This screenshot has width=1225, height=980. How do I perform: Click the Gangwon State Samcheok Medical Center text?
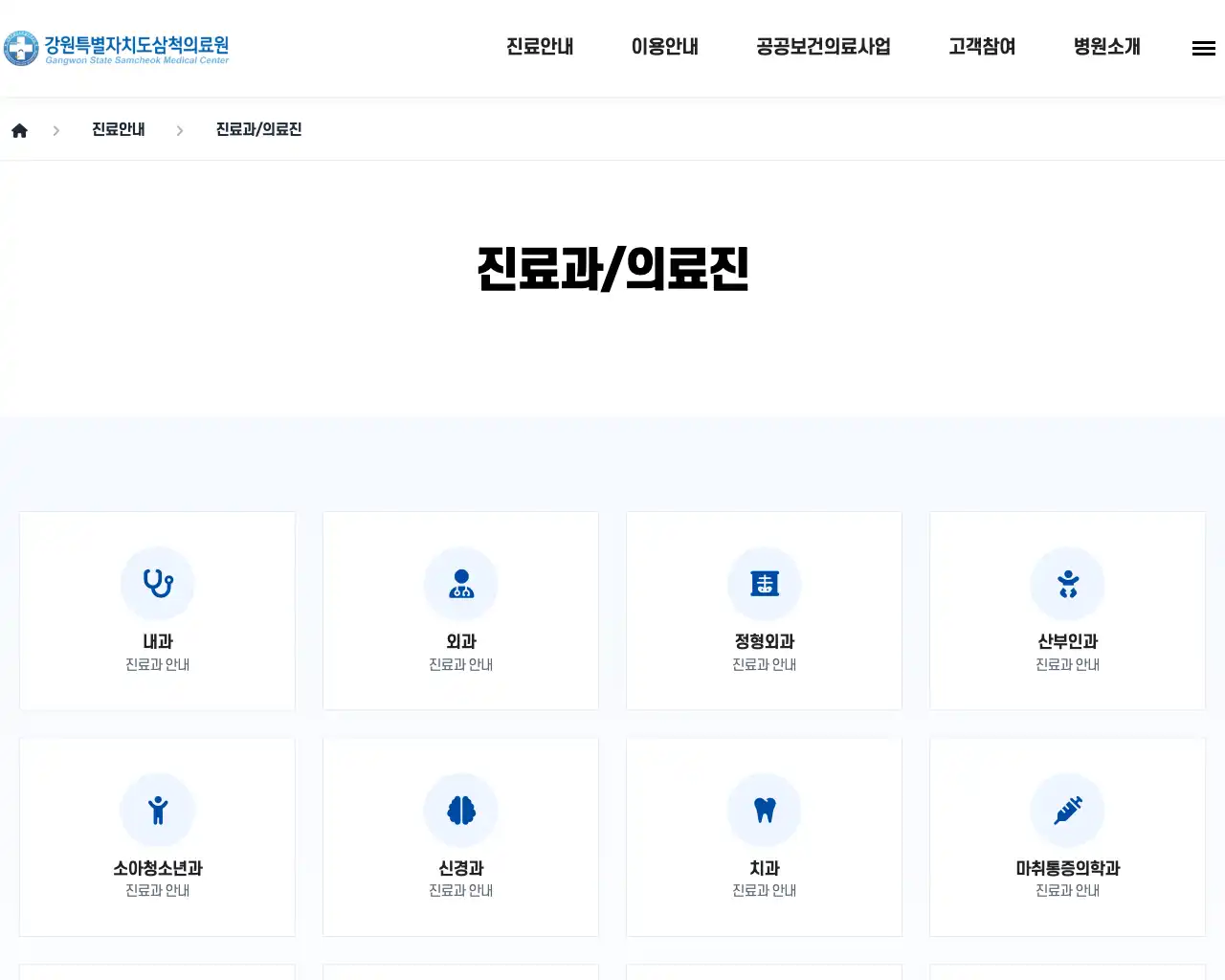coord(137,60)
